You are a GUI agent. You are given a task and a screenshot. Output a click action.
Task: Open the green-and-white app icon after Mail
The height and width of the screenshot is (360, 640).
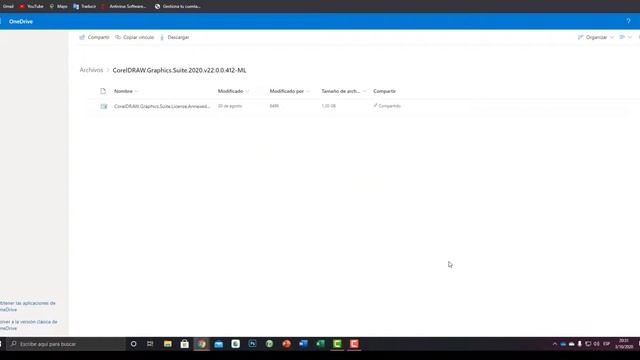(x=236, y=344)
